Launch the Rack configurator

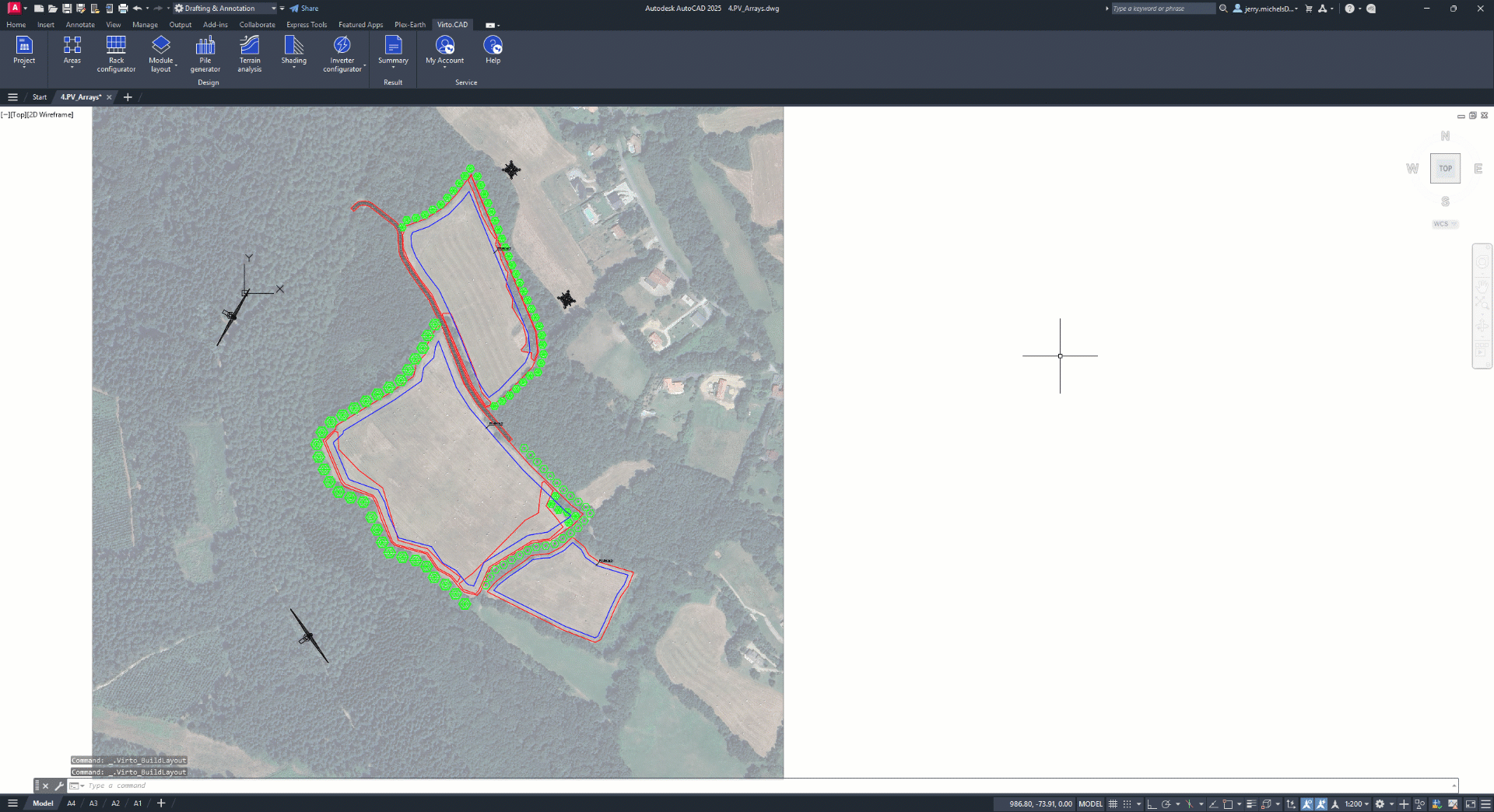pyautogui.click(x=116, y=54)
